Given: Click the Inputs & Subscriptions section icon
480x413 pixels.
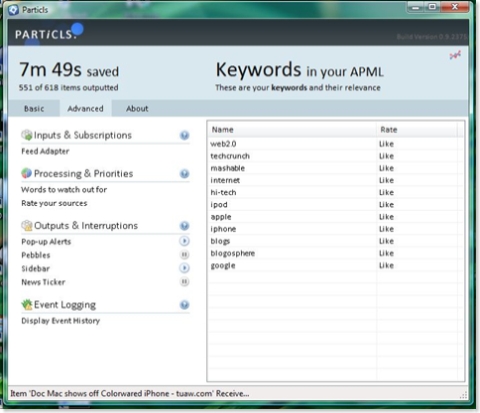Looking at the screenshot, I should coord(27,135).
